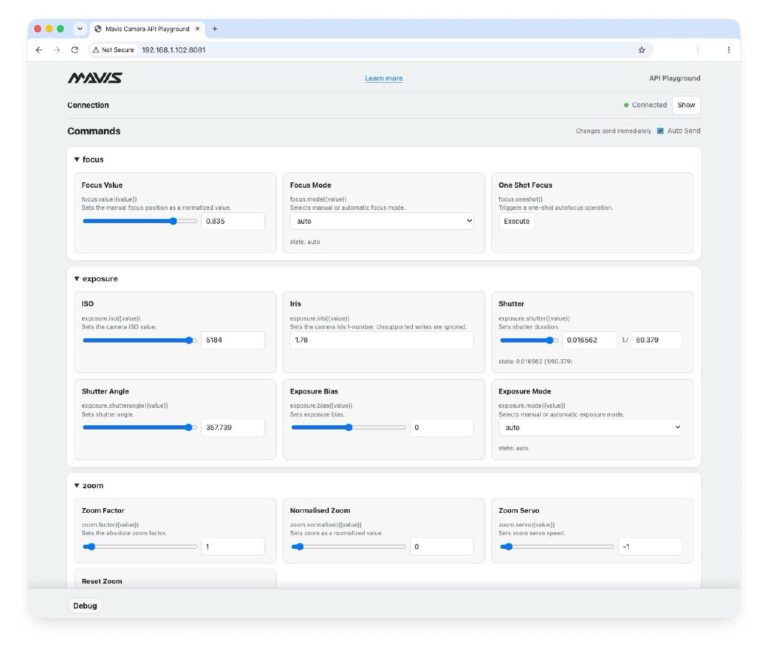768x655 pixels.
Task: Click the ISO field showing 5184
Action: pyautogui.click(x=233, y=340)
